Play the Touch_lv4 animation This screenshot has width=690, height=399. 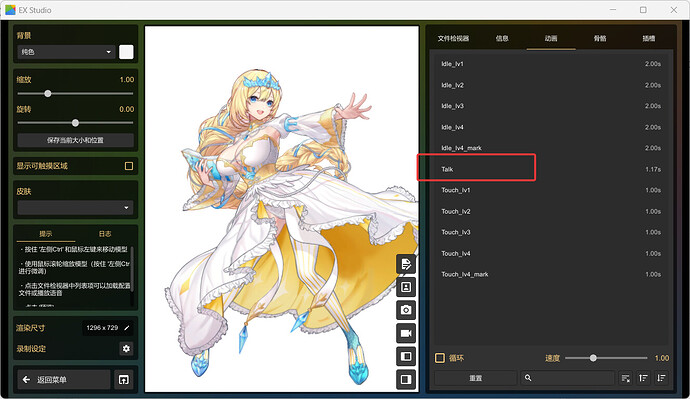coord(551,253)
